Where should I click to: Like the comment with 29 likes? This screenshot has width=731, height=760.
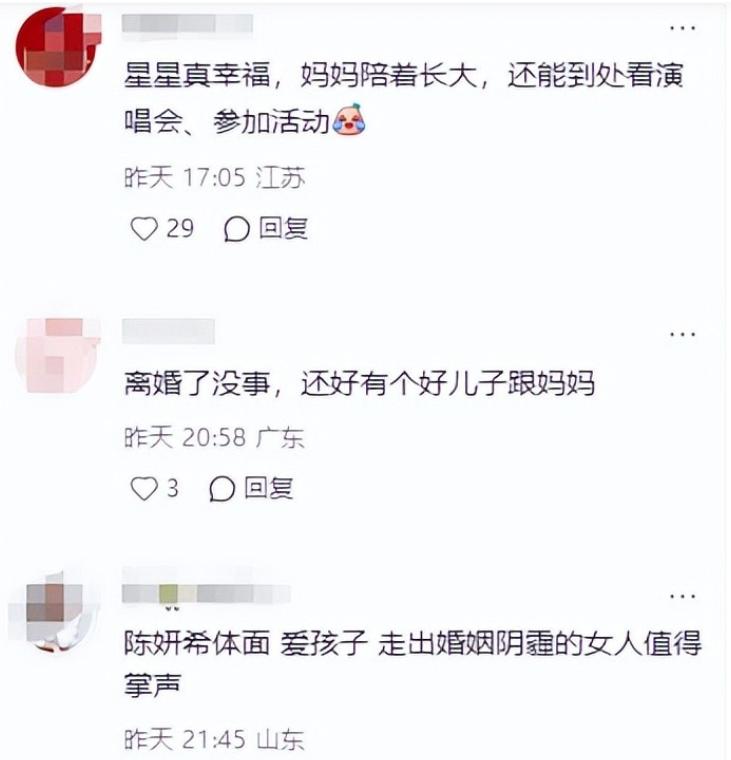point(144,229)
